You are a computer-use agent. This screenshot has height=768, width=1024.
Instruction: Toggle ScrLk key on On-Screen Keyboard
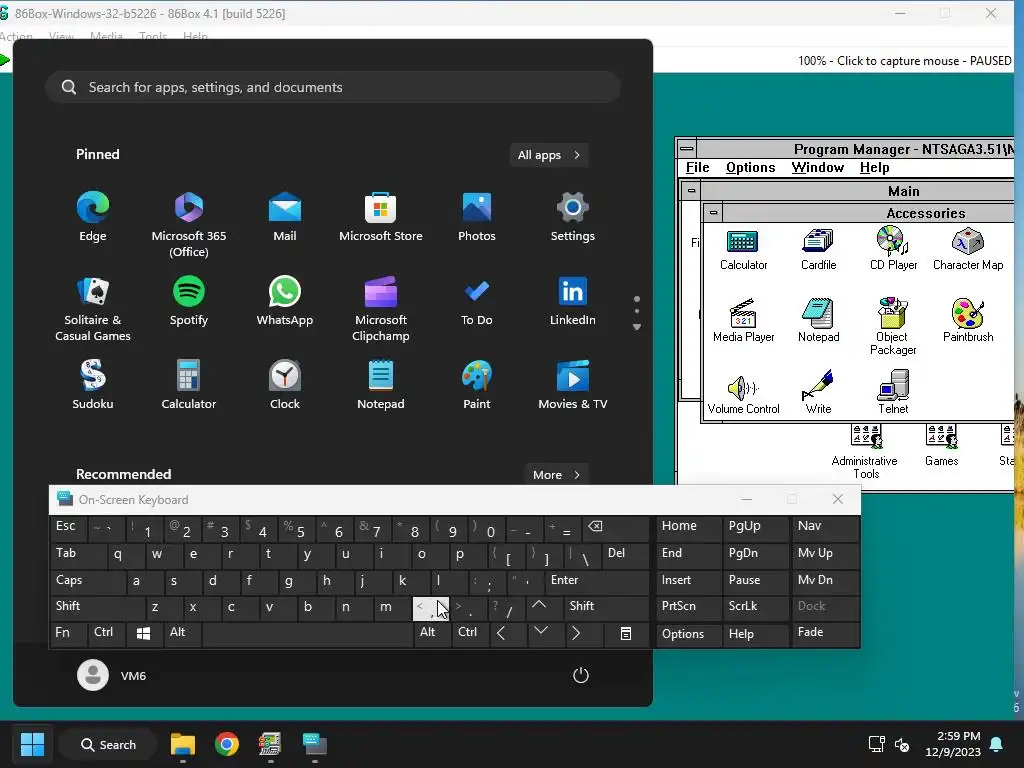click(x=755, y=607)
